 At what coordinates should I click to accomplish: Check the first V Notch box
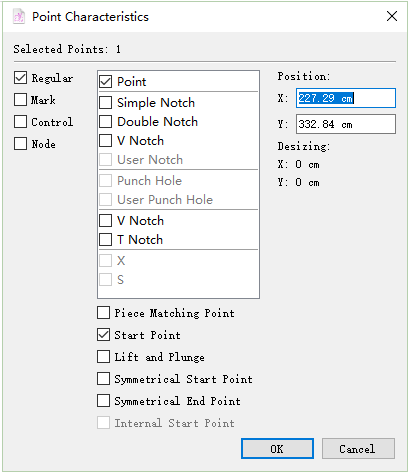click(x=106, y=141)
